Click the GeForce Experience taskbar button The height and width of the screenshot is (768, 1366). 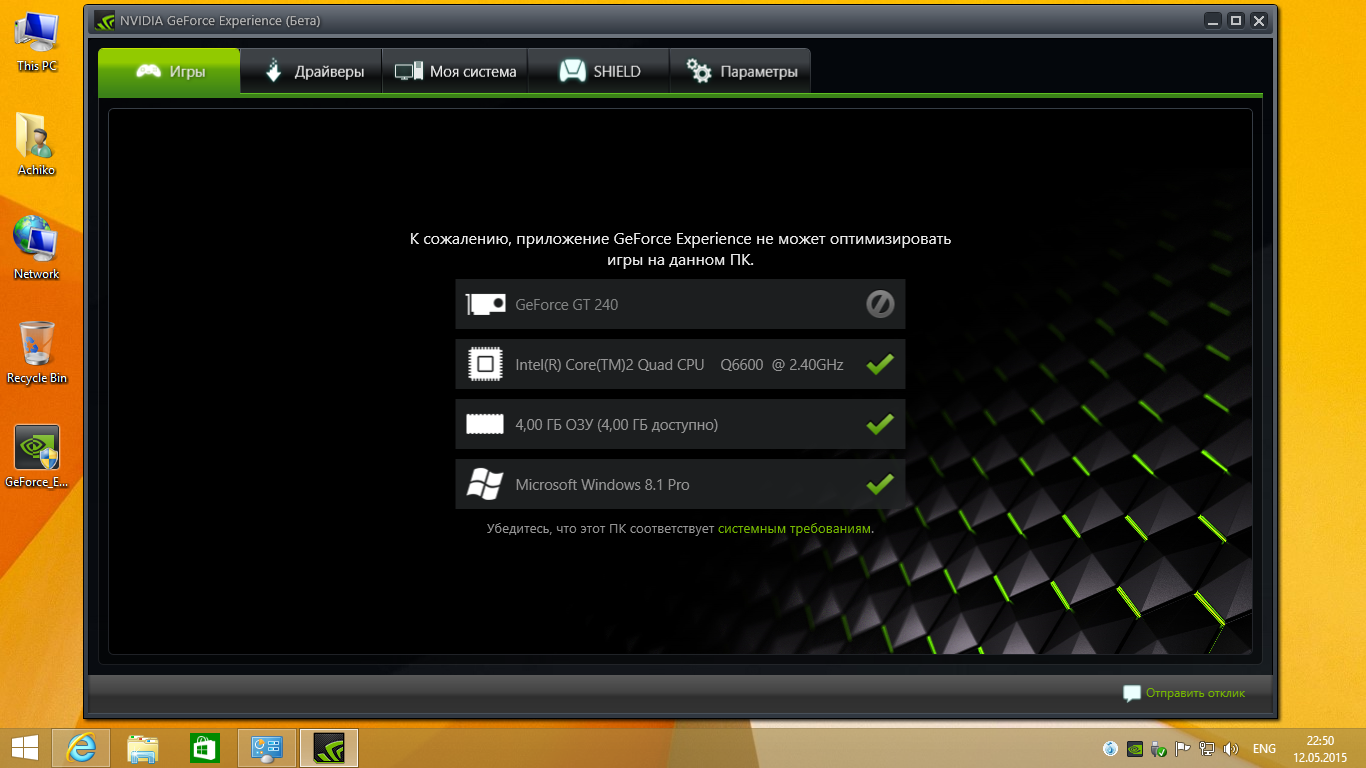(329, 748)
